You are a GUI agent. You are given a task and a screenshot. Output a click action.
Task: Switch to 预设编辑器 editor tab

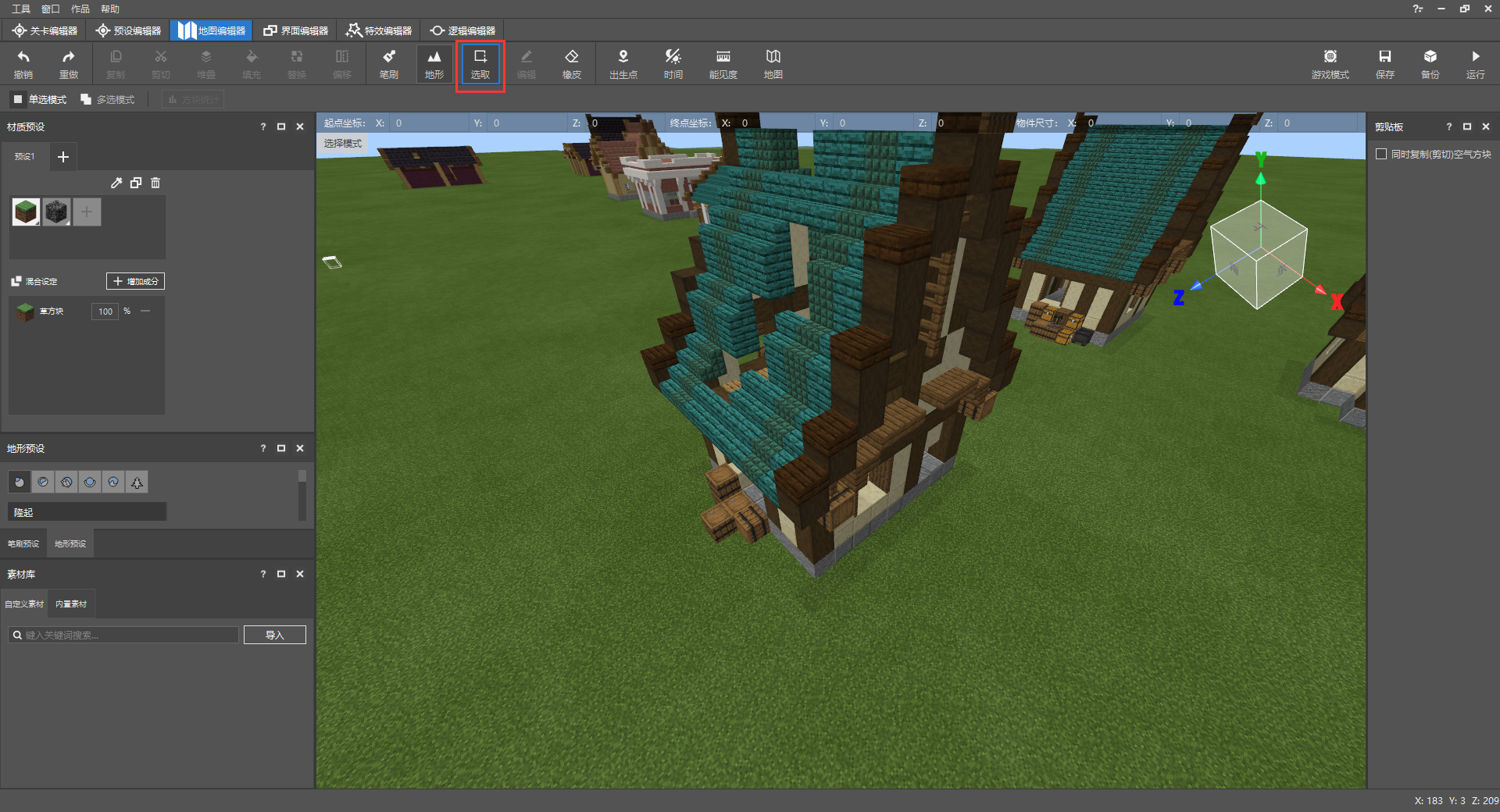click(128, 30)
